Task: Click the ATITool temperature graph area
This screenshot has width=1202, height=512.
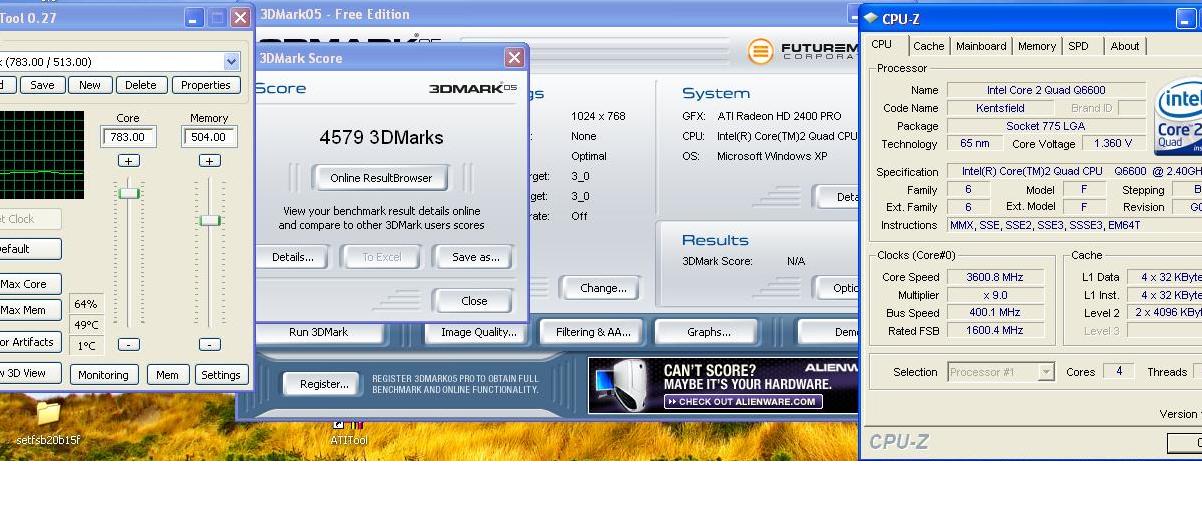Action: [x=42, y=155]
